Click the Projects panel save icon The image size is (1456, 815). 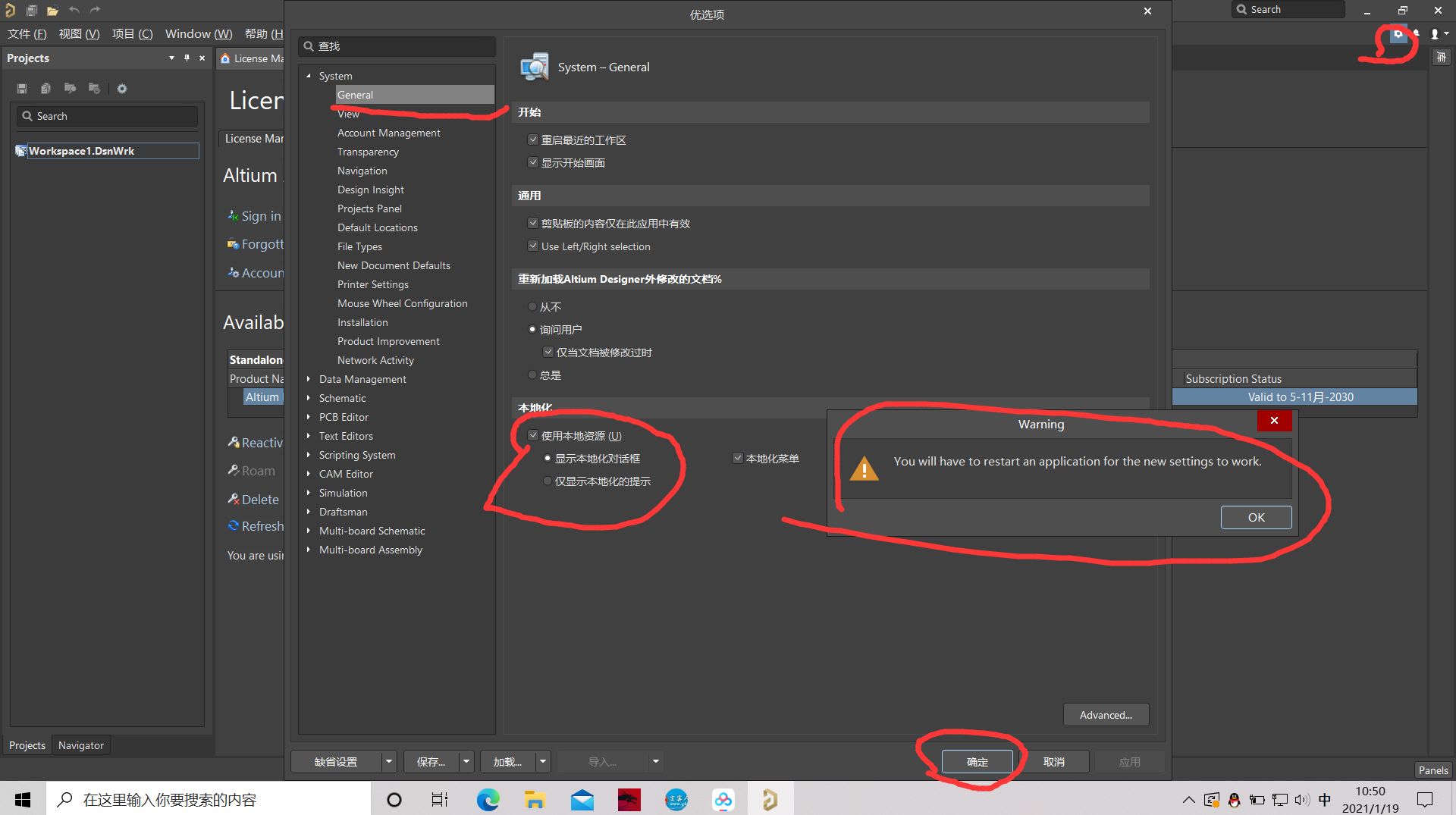point(22,89)
